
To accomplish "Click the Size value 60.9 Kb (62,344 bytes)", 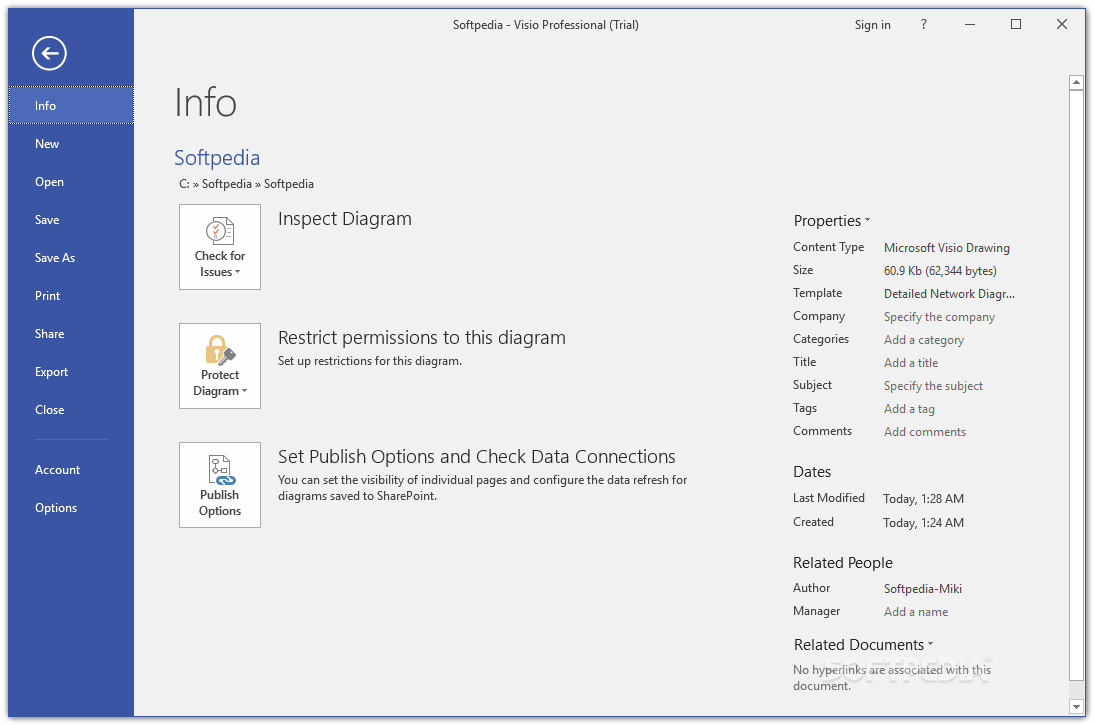I will (940, 271).
